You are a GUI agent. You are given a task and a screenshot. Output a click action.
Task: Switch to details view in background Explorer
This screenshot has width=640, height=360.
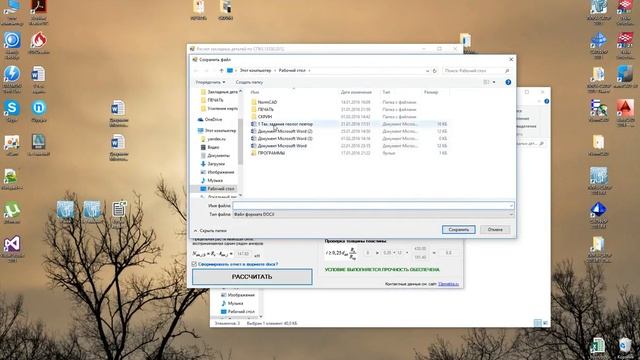click(537, 323)
